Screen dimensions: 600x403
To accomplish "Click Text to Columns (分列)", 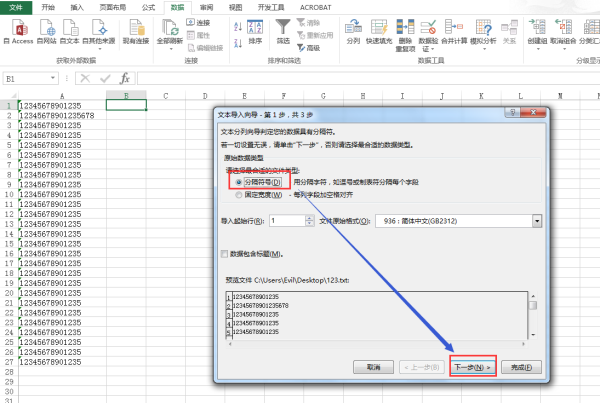I will pos(354,32).
